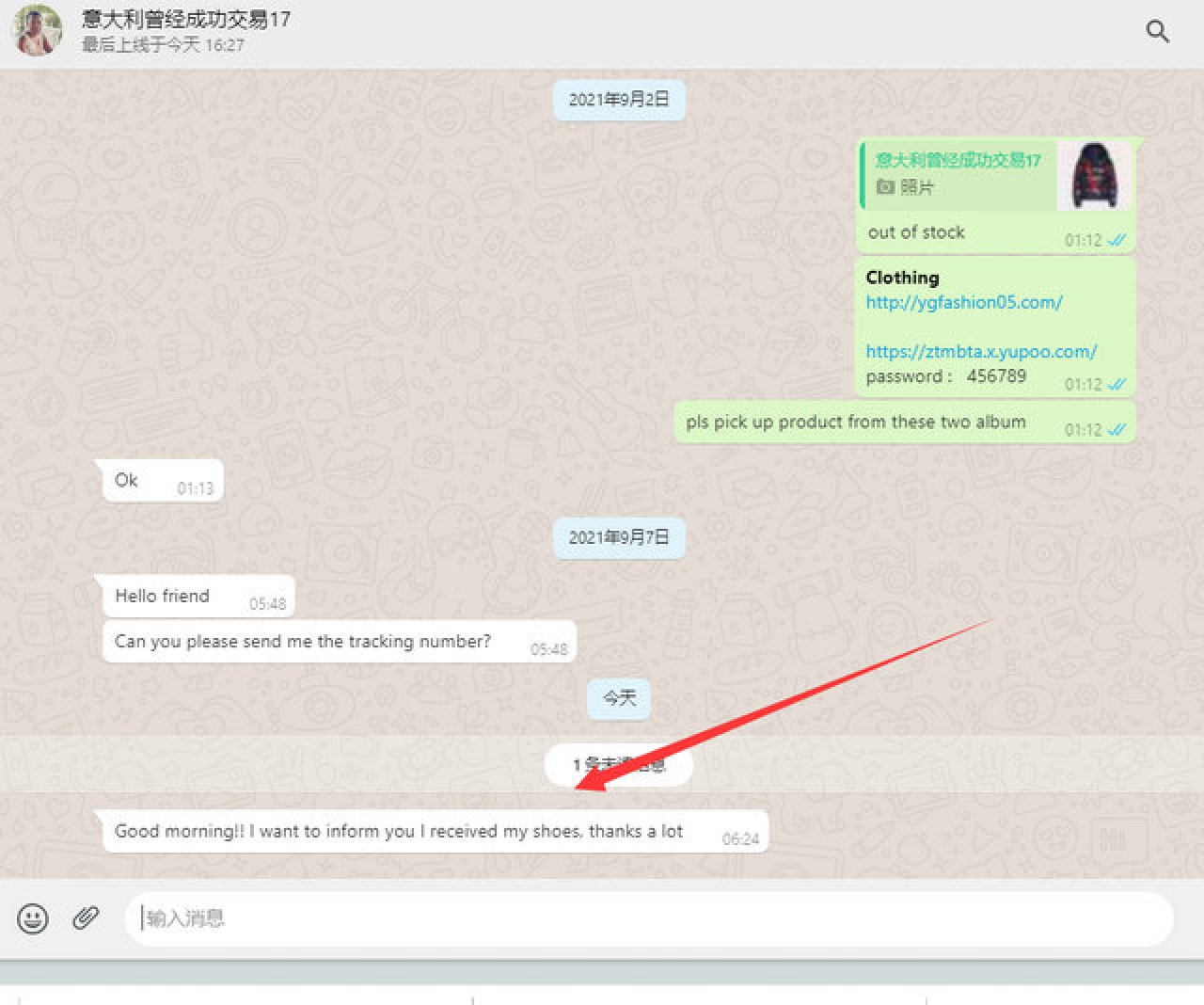Click the 'Hello friend' message bubble
This screenshot has width=1204, height=1005.
tap(162, 597)
